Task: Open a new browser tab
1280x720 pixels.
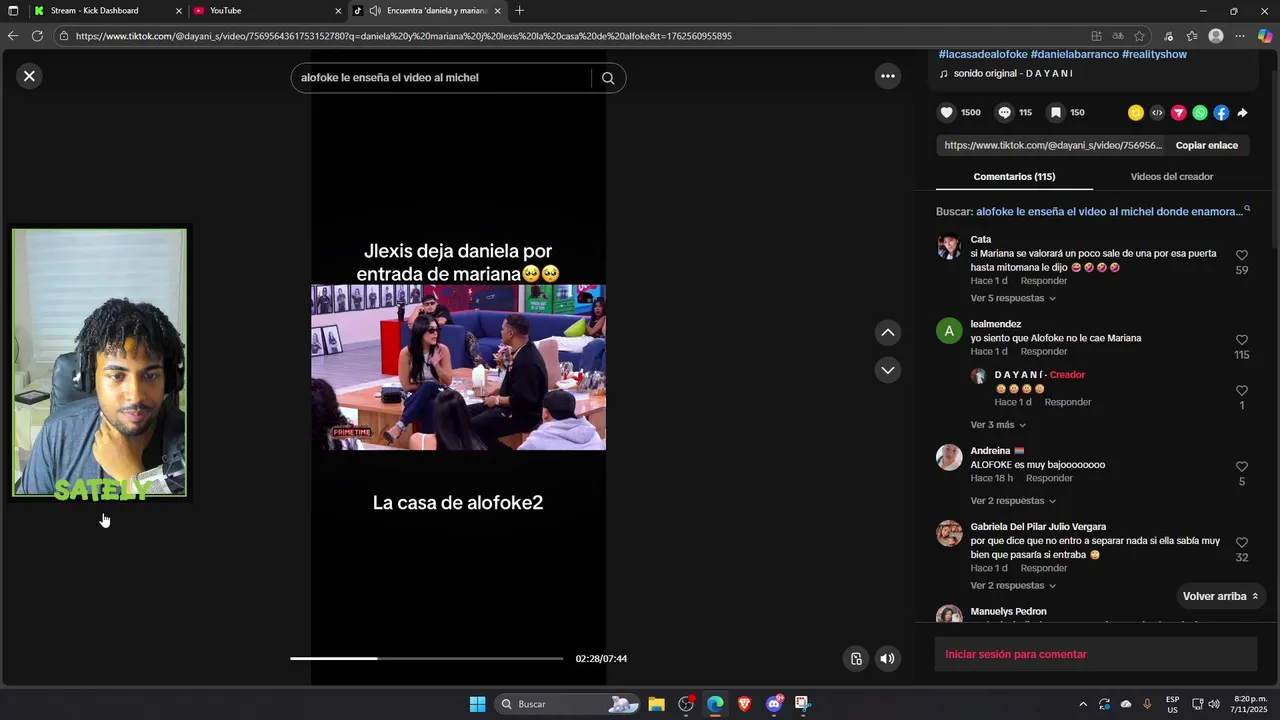Action: 519,11
